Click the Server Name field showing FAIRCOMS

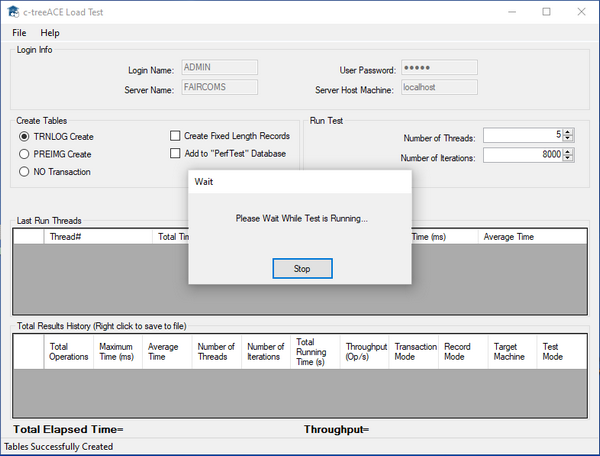coord(220,87)
